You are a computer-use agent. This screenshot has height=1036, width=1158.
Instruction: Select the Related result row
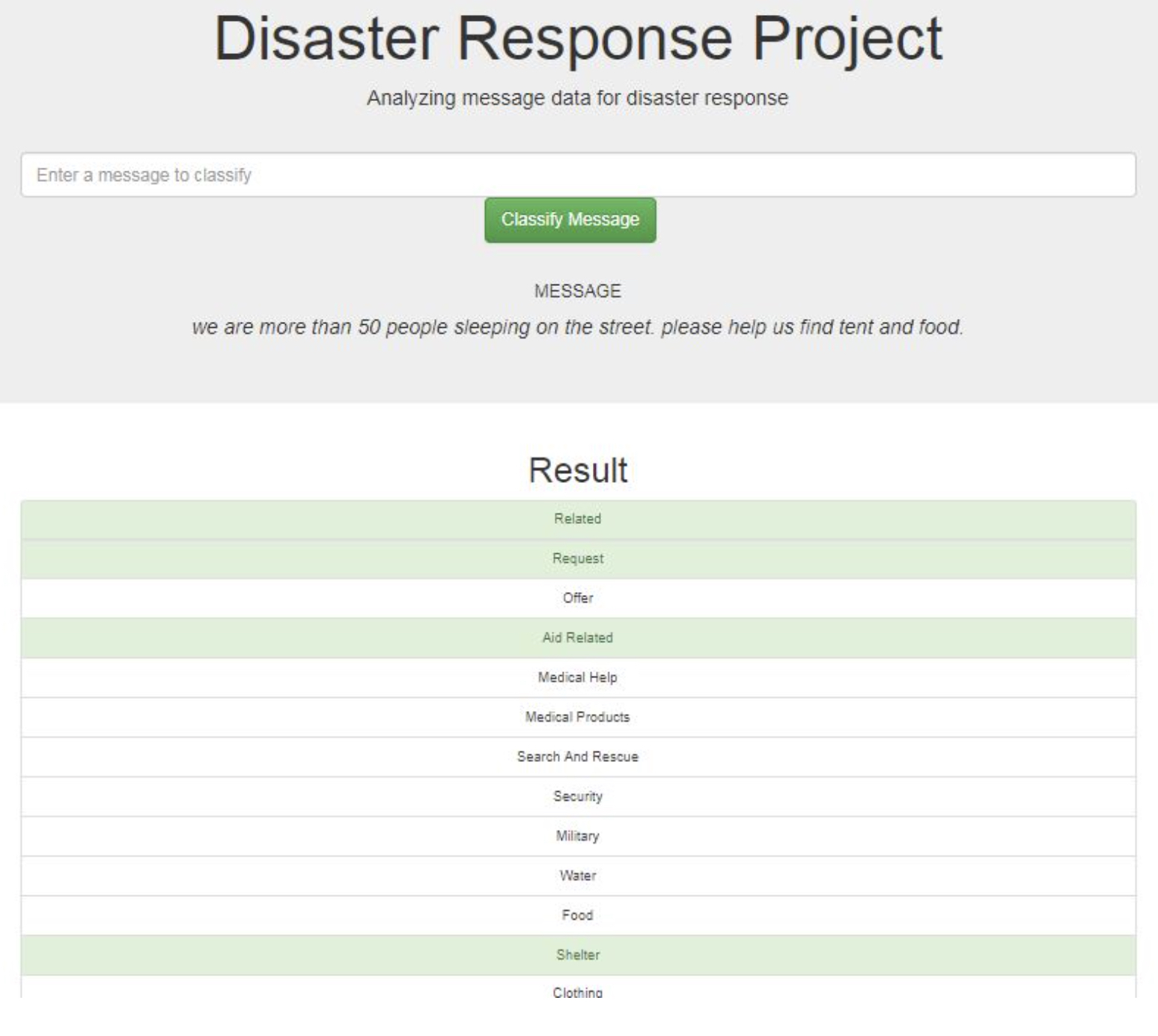point(578,519)
